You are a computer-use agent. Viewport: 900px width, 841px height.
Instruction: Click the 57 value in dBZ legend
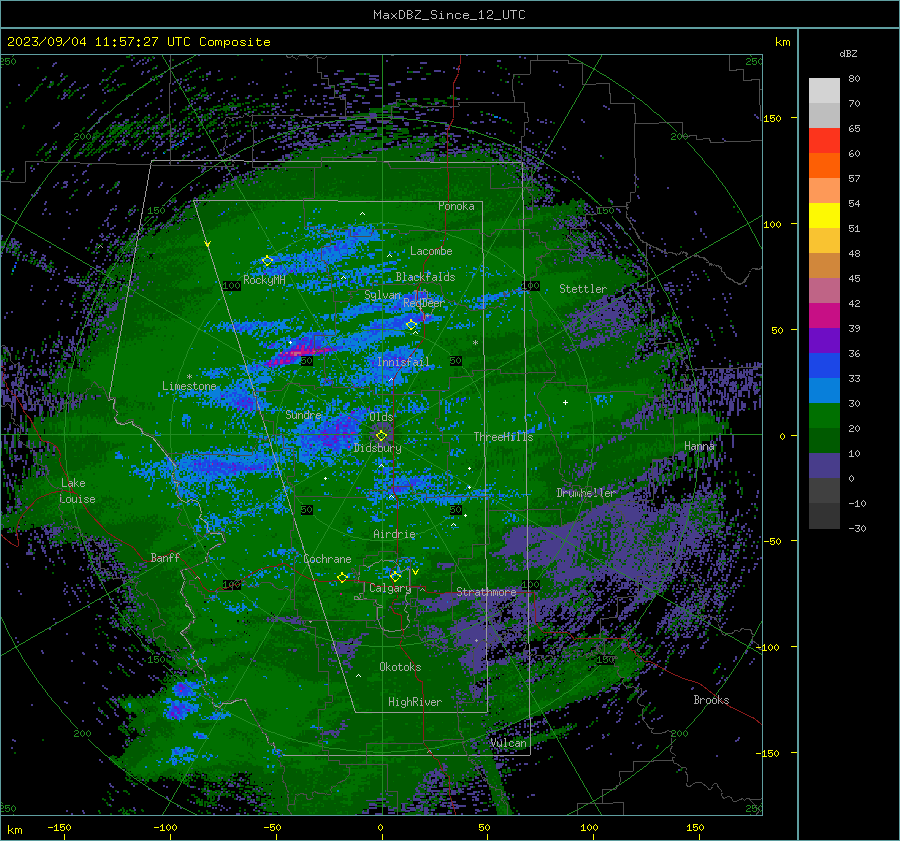pos(854,179)
